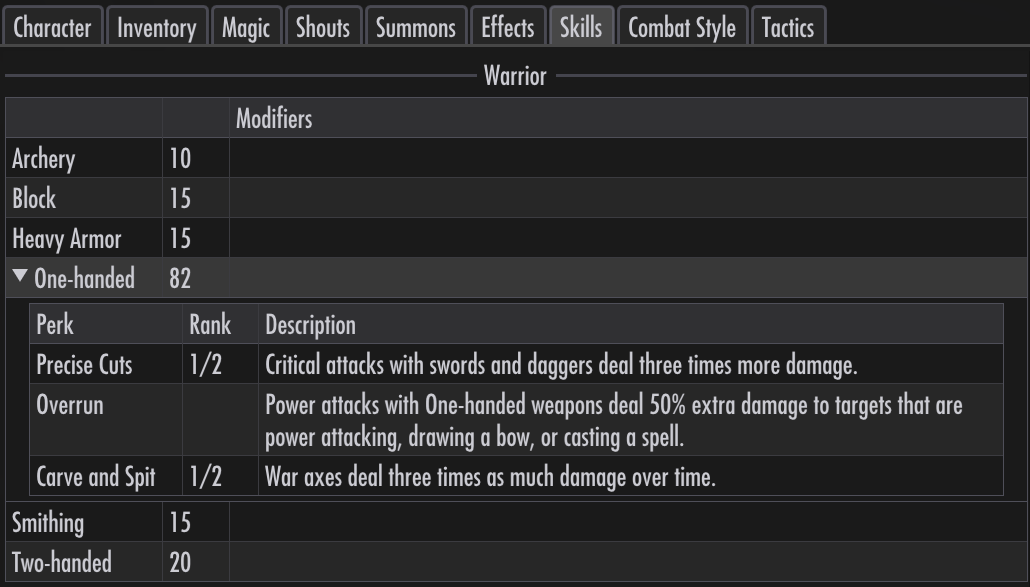Select the Precise Cuts perk row
1030x587 pixels.
pyautogui.click(x=516, y=364)
